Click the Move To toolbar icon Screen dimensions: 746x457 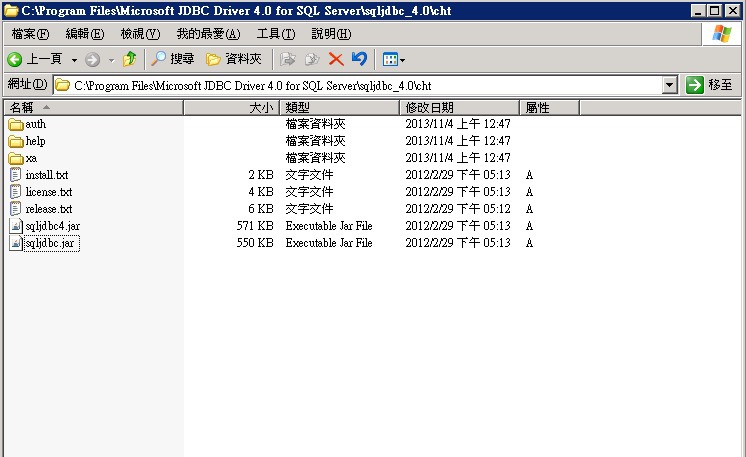tap(287, 59)
